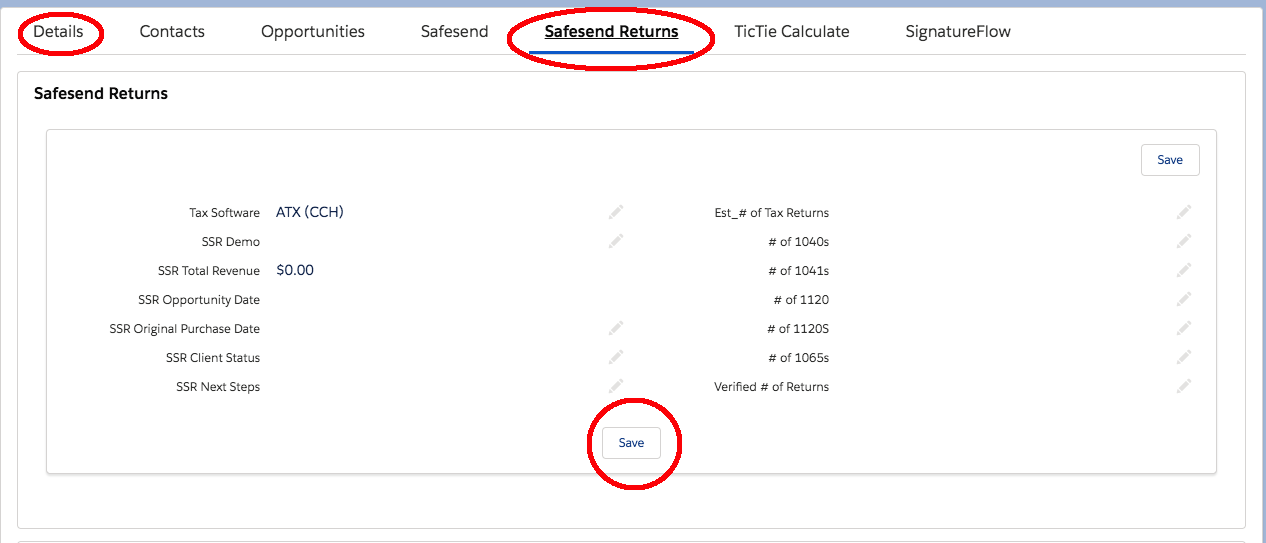This screenshot has width=1266, height=543.
Task: Edit the # of 1041s field pencil
Action: [1184, 270]
